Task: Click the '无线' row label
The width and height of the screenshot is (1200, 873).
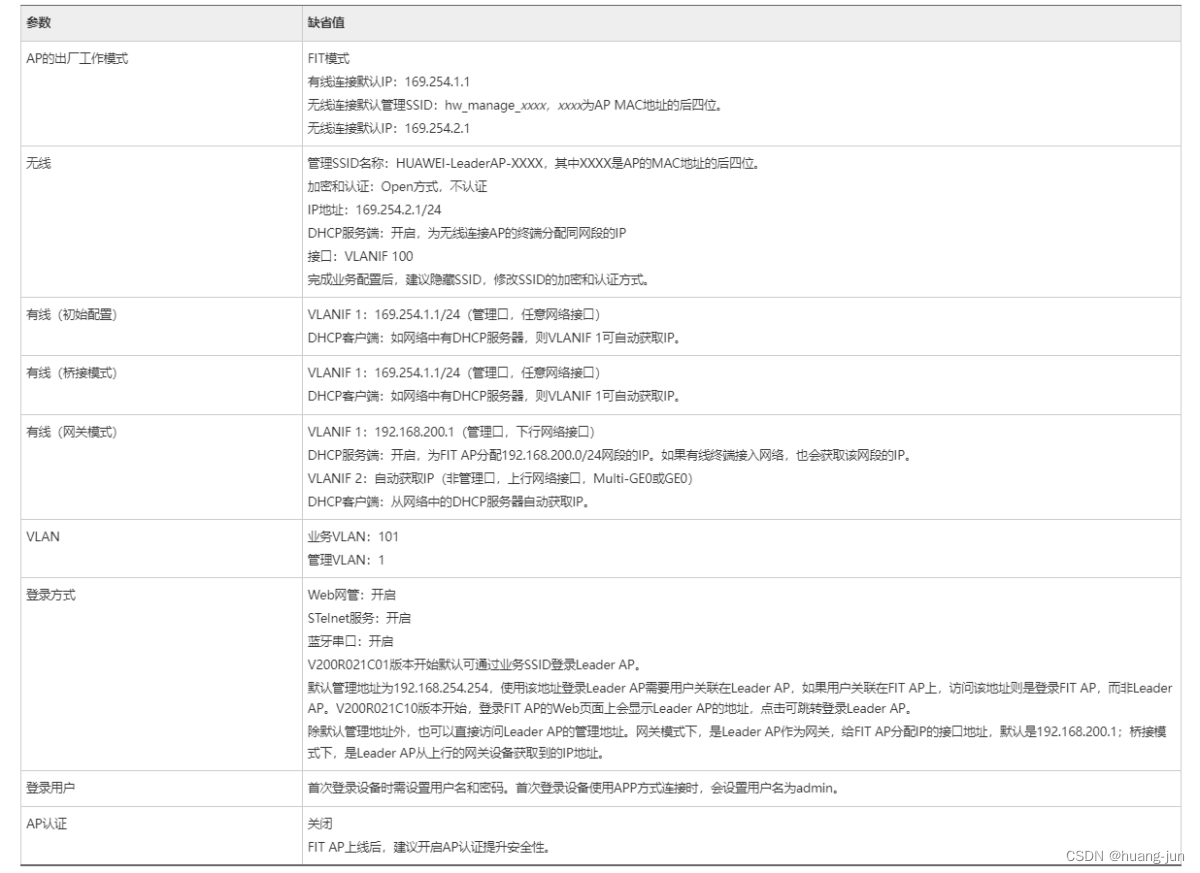Action: point(38,164)
